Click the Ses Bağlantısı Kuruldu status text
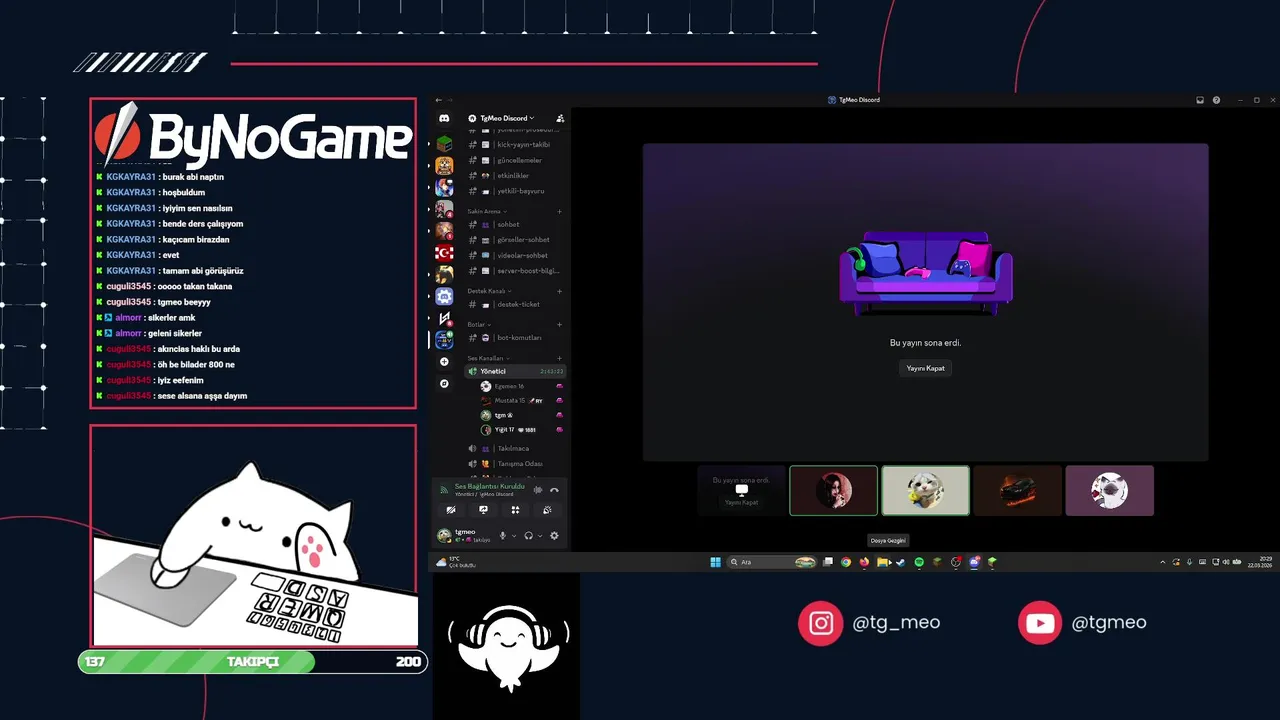This screenshot has height=720, width=1280. click(x=489, y=486)
